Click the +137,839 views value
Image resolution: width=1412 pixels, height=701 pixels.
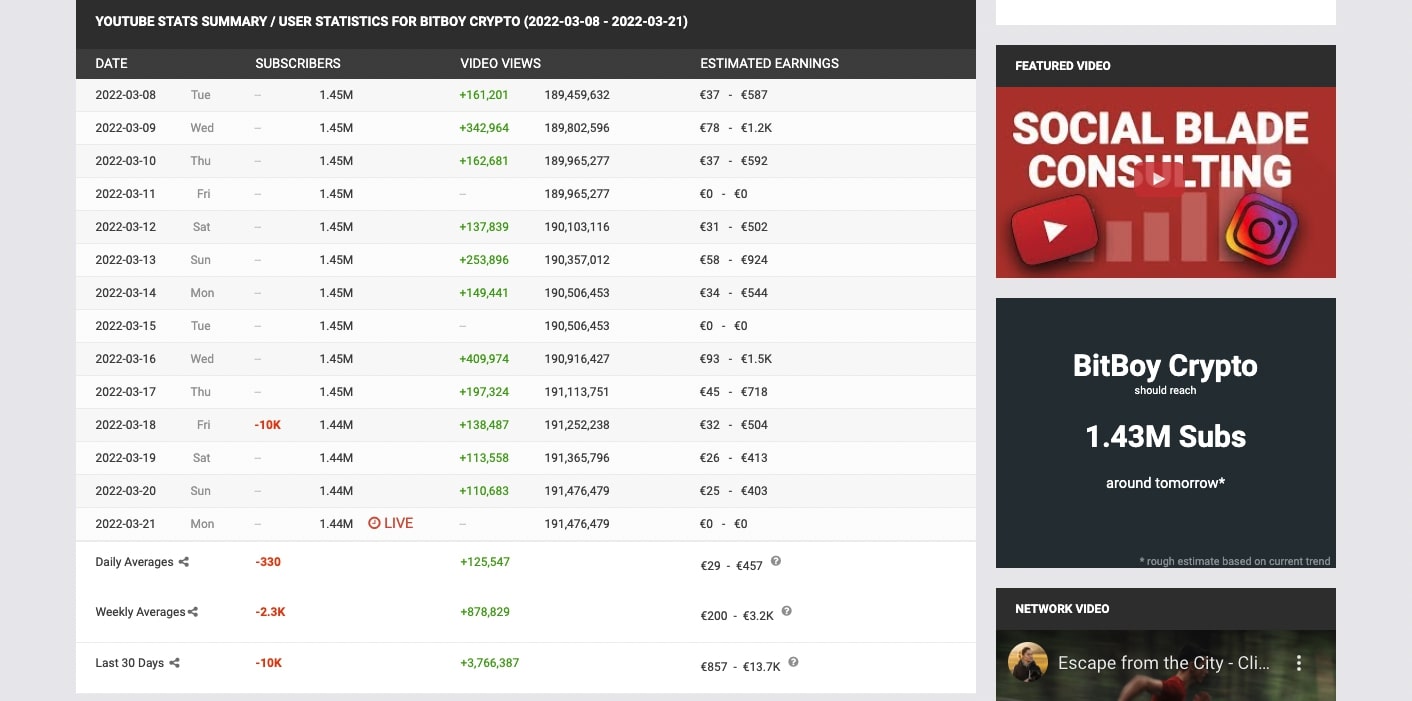[484, 227]
